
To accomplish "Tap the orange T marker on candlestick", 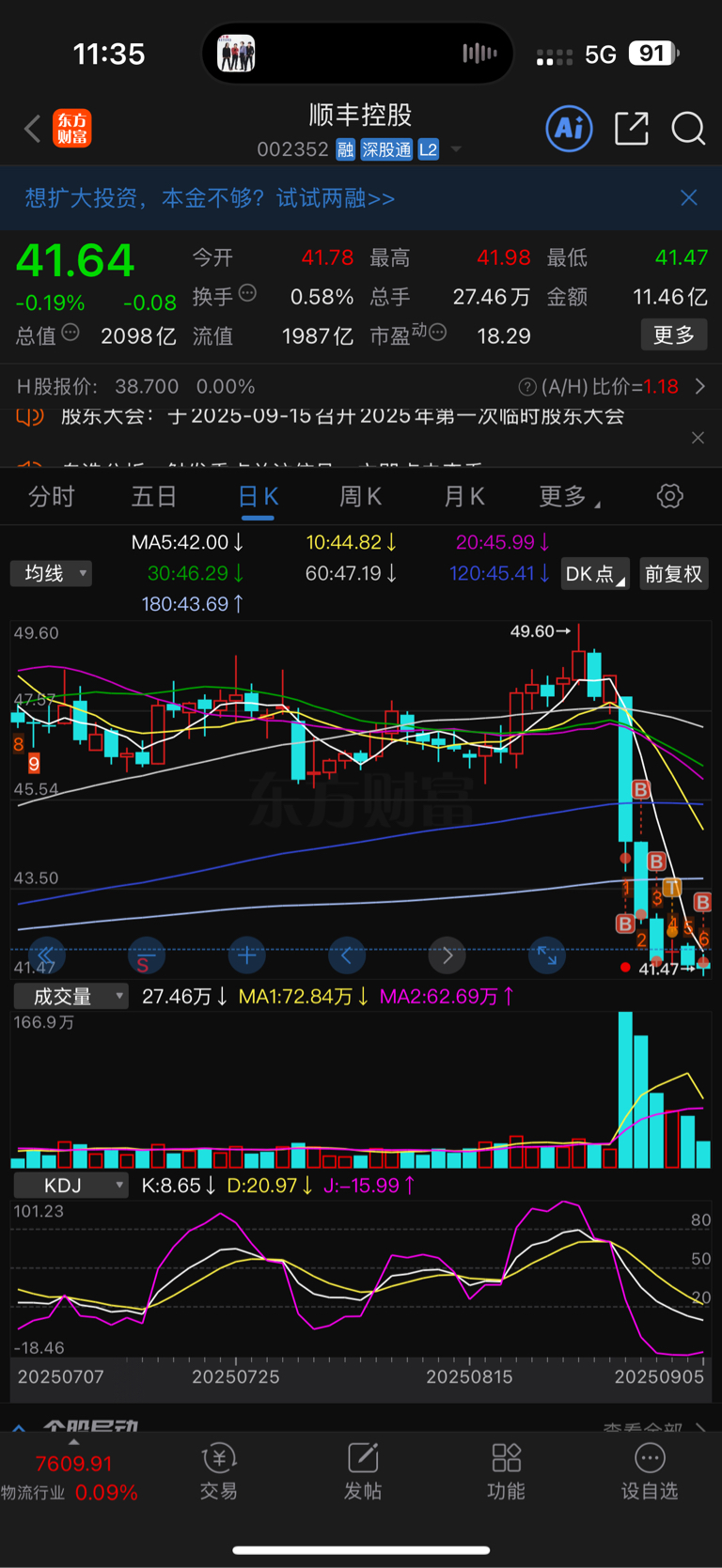I will [671, 887].
